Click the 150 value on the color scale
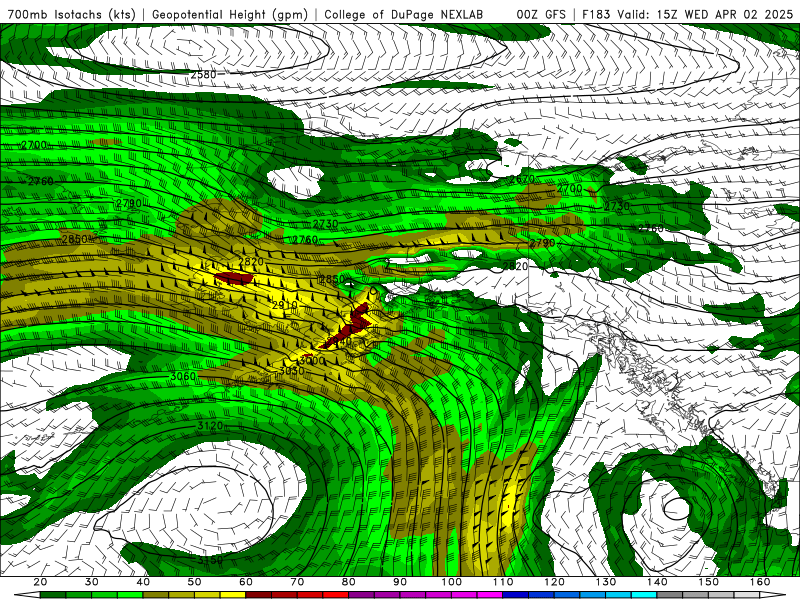The height and width of the screenshot is (600, 800). pos(709,582)
